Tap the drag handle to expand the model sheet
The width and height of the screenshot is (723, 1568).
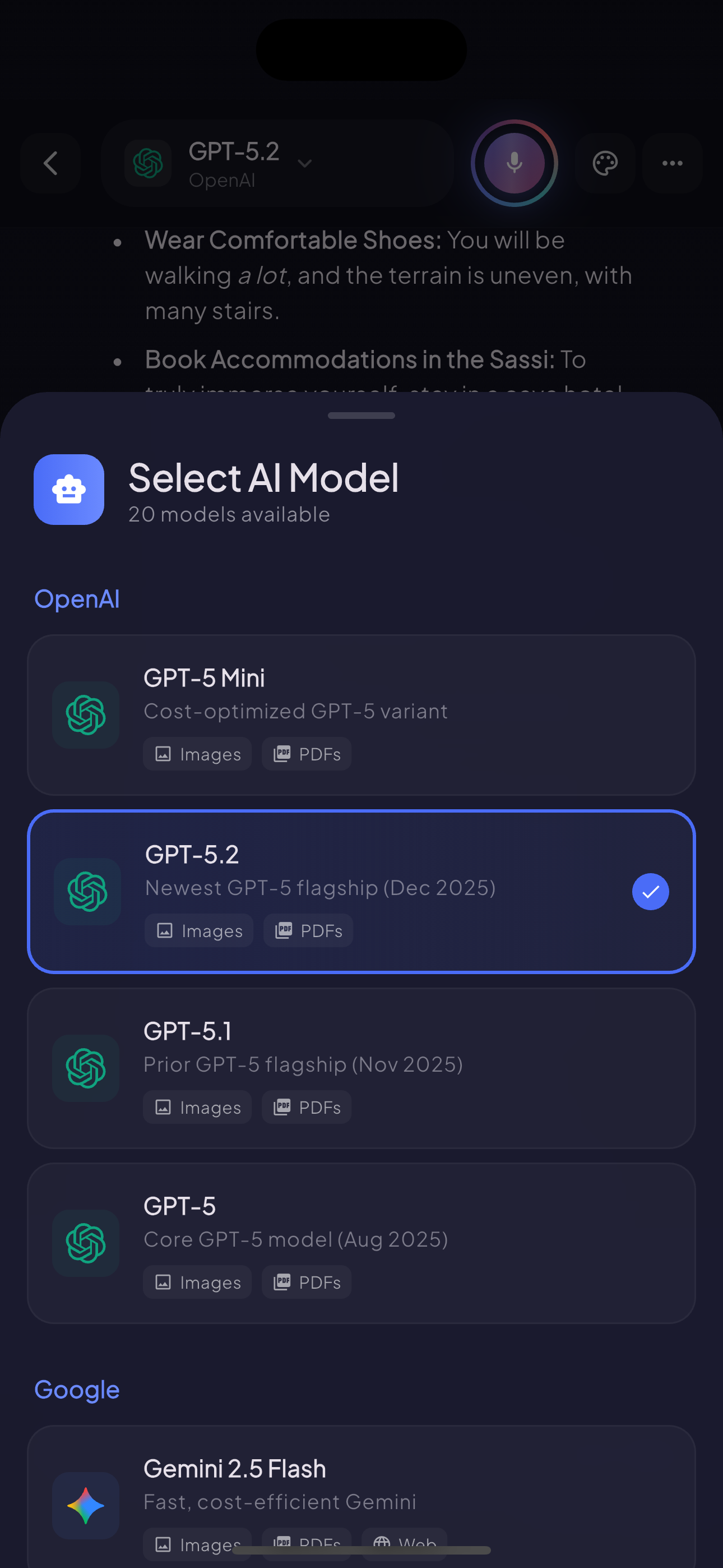tap(361, 414)
